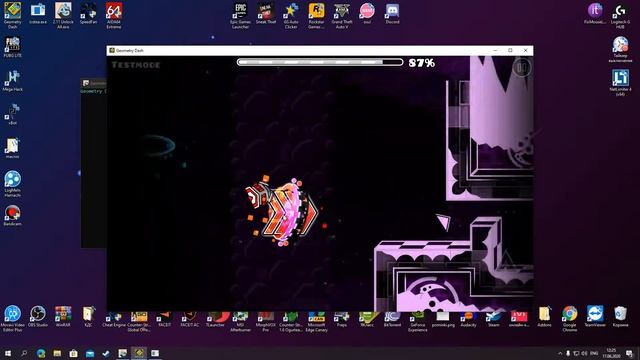Screen dimensions: 640x360
Task: Open the Epic Games Launcher shortcut
Action: coord(240,16)
